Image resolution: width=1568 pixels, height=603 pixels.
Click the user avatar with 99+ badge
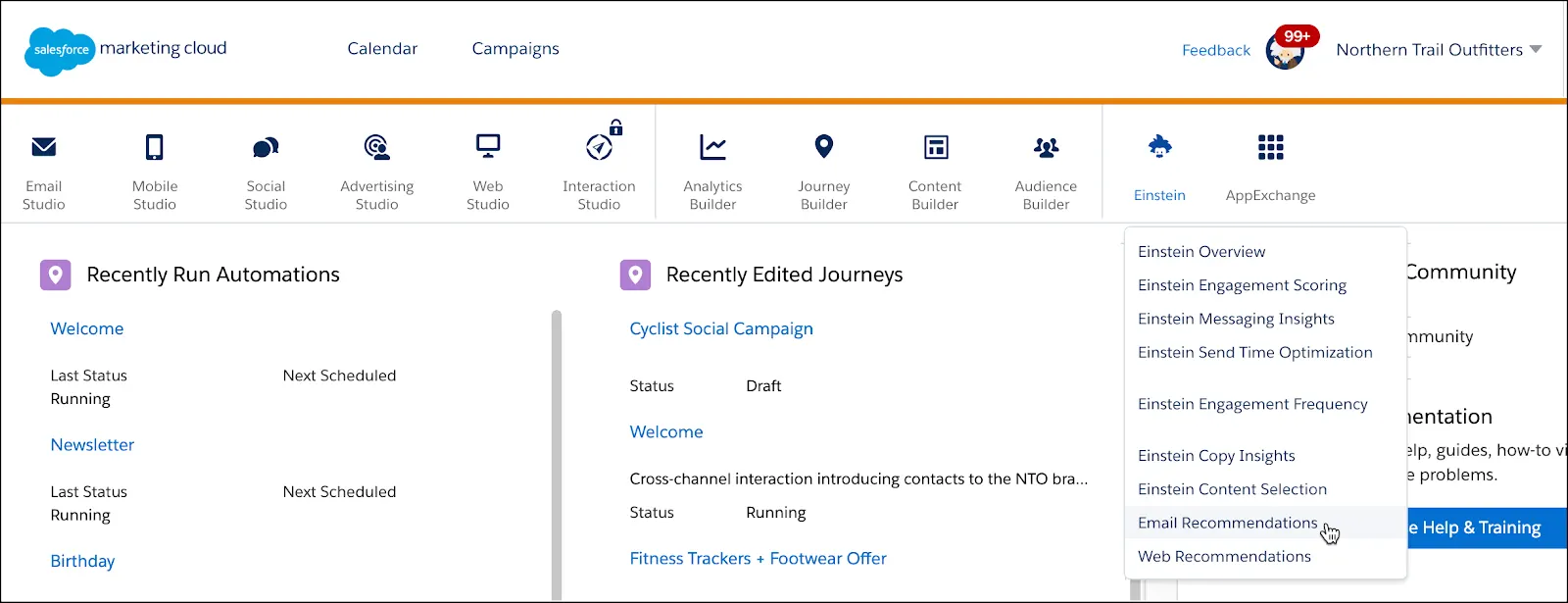pos(1286,49)
